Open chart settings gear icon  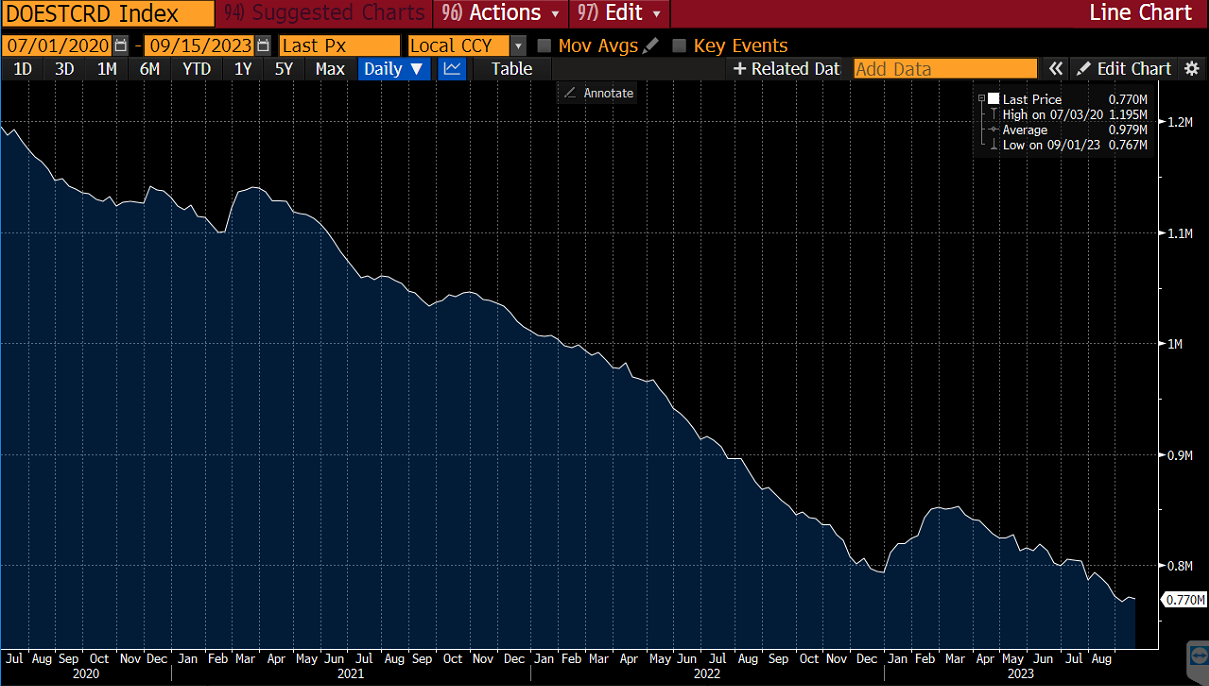pos(1191,69)
